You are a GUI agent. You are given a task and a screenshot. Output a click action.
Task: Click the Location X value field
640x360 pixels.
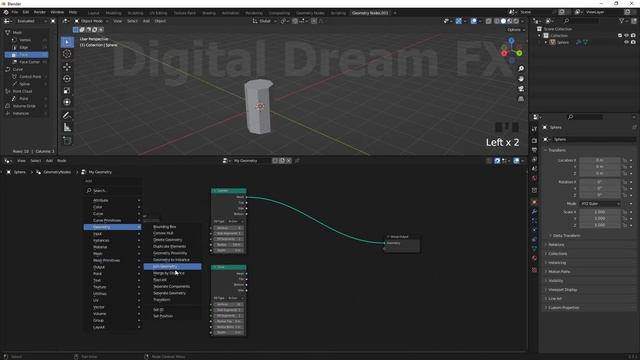[599, 160]
